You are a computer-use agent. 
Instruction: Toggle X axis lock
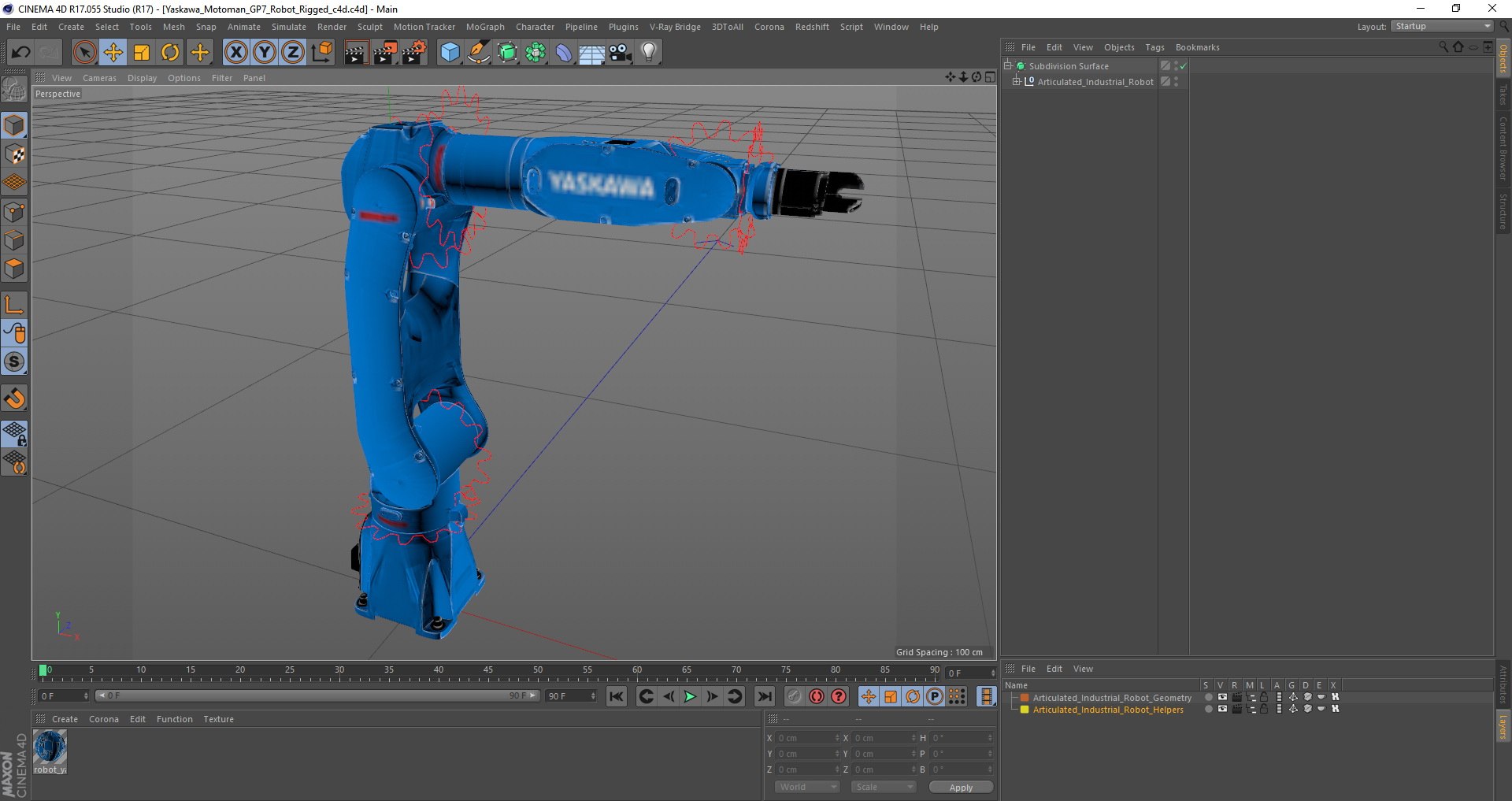(x=235, y=53)
